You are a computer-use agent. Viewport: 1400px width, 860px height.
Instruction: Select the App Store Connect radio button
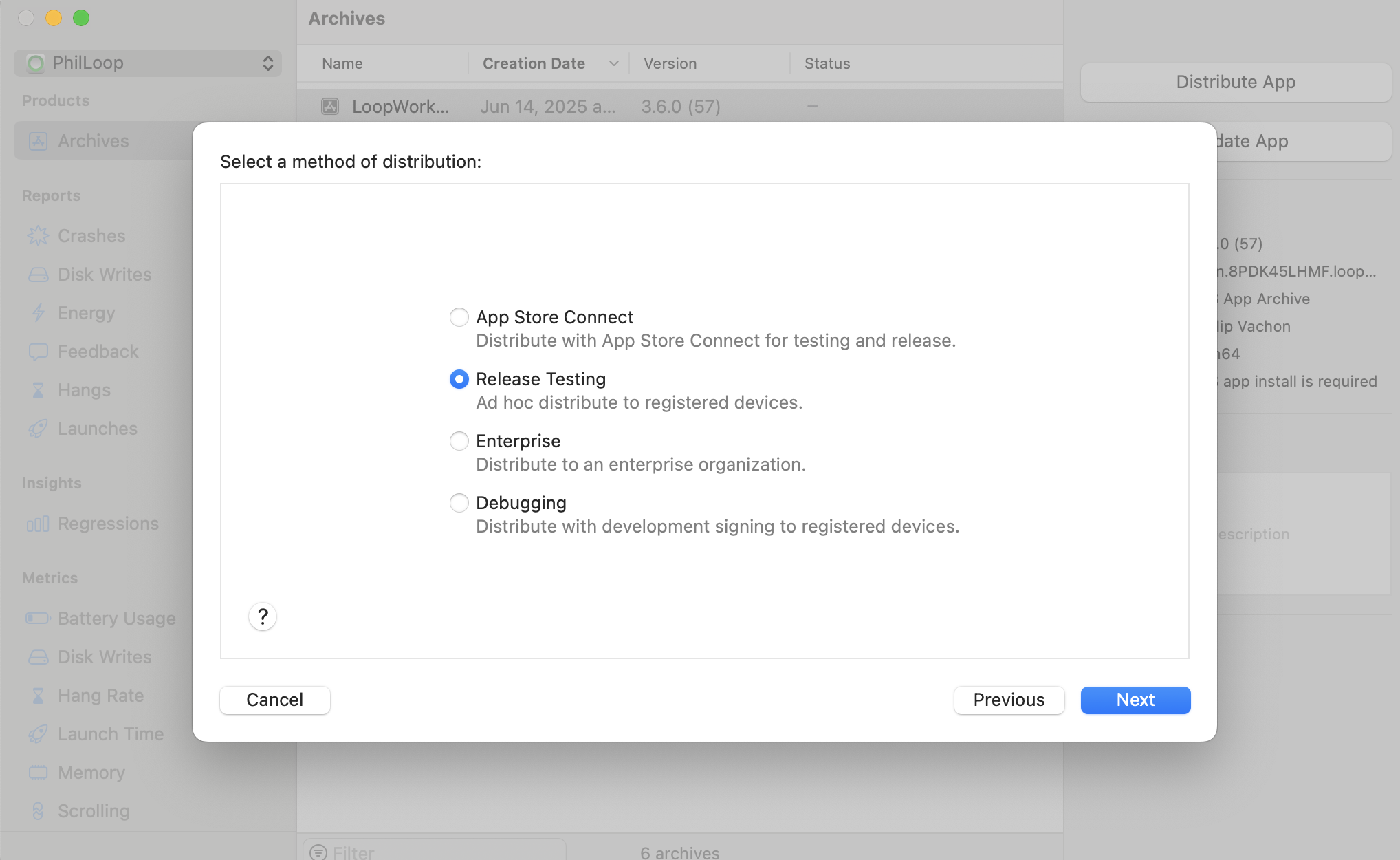pos(459,317)
